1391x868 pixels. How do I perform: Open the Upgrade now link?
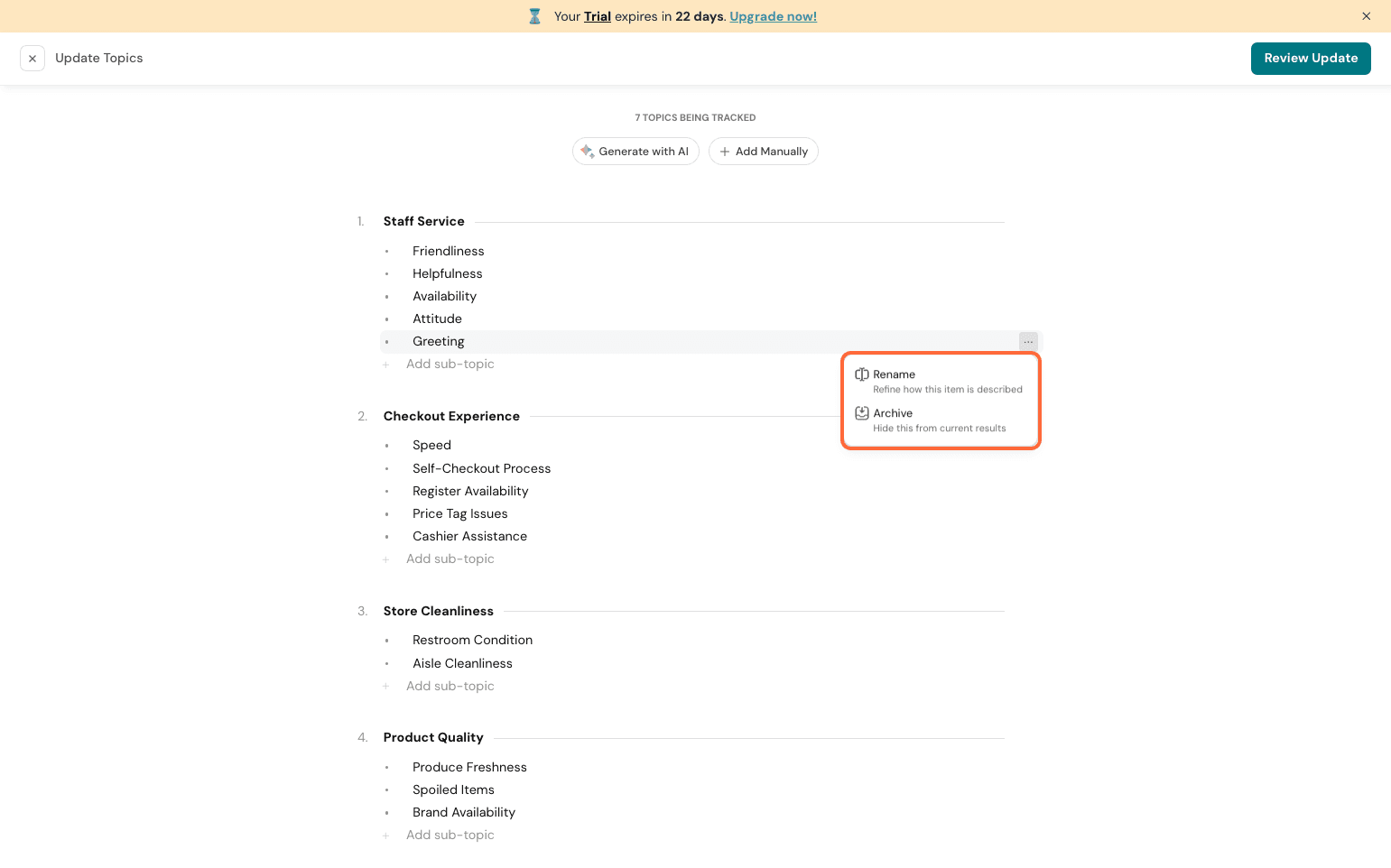click(773, 16)
